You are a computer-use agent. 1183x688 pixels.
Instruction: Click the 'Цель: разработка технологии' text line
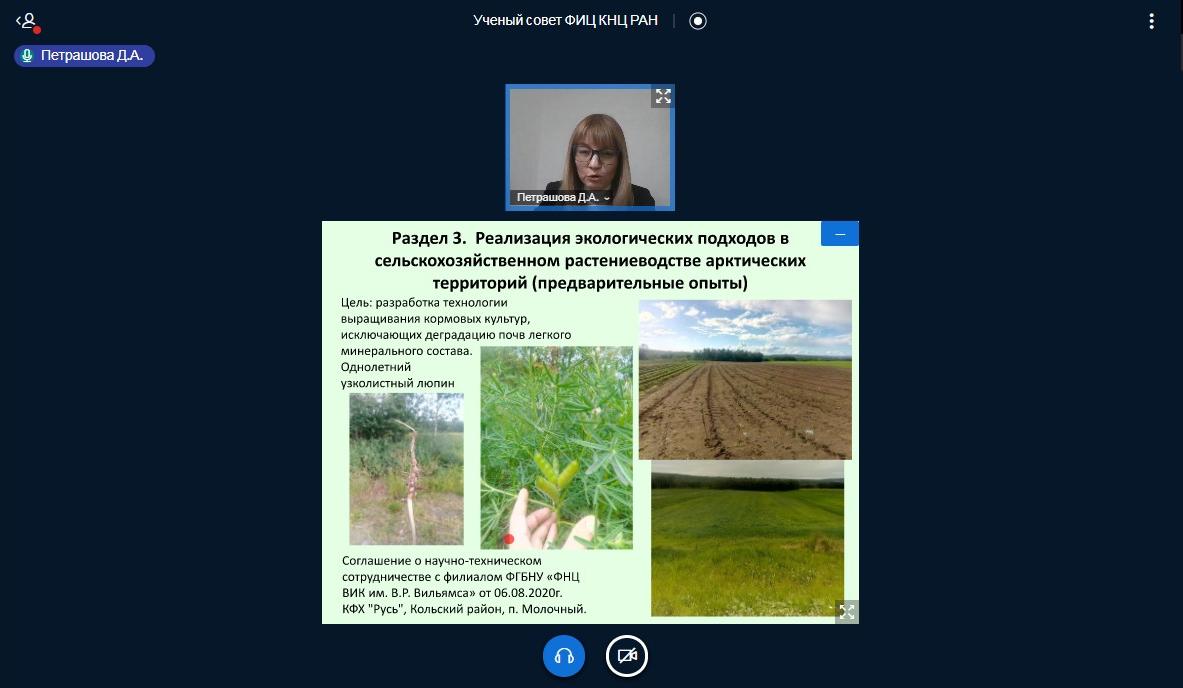[424, 303]
